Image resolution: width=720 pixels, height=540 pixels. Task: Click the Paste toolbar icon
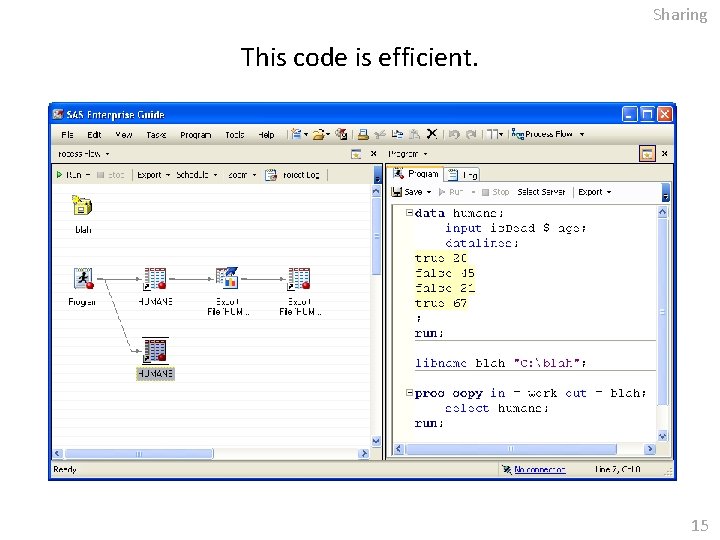click(x=414, y=134)
